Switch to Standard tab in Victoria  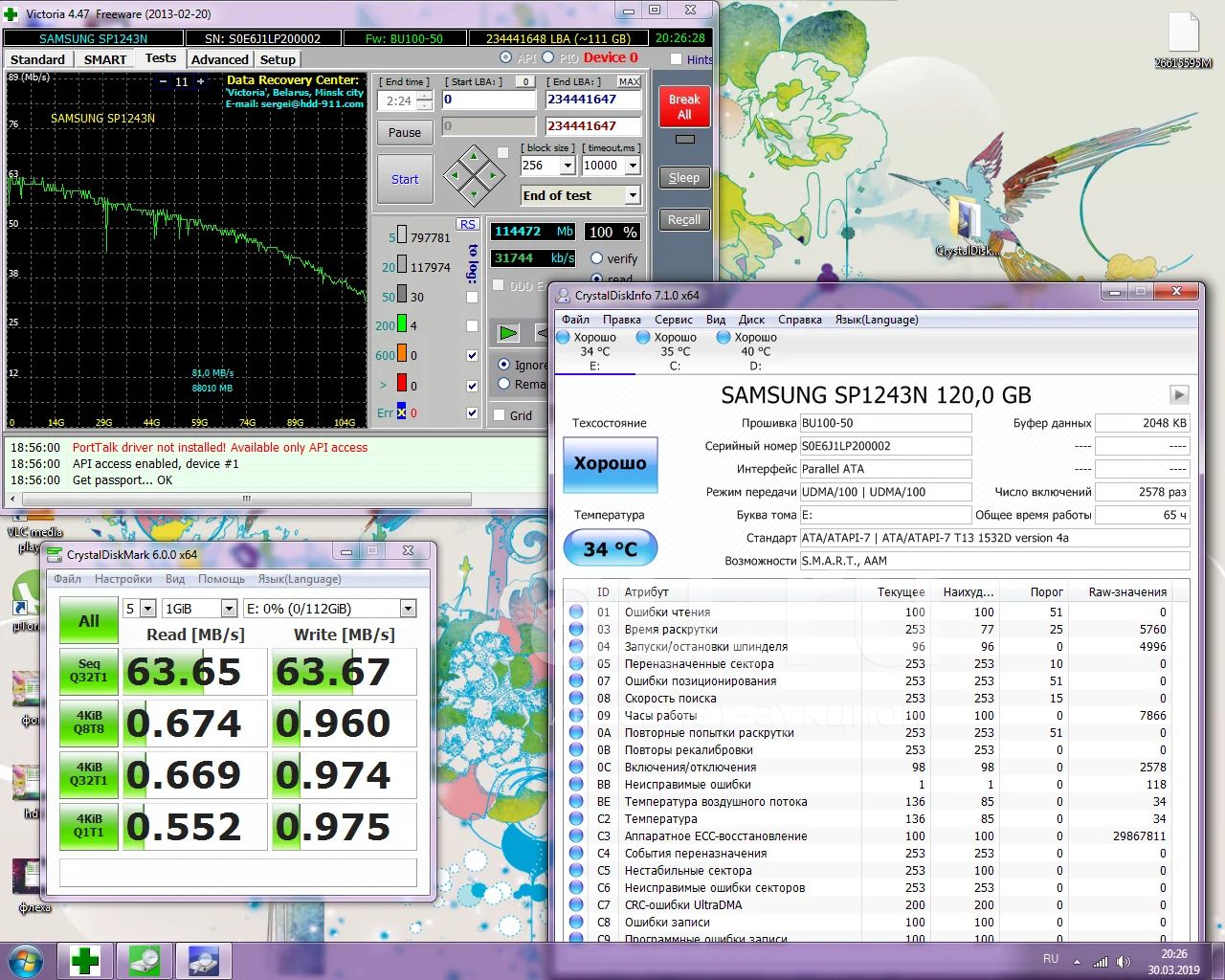(38, 59)
